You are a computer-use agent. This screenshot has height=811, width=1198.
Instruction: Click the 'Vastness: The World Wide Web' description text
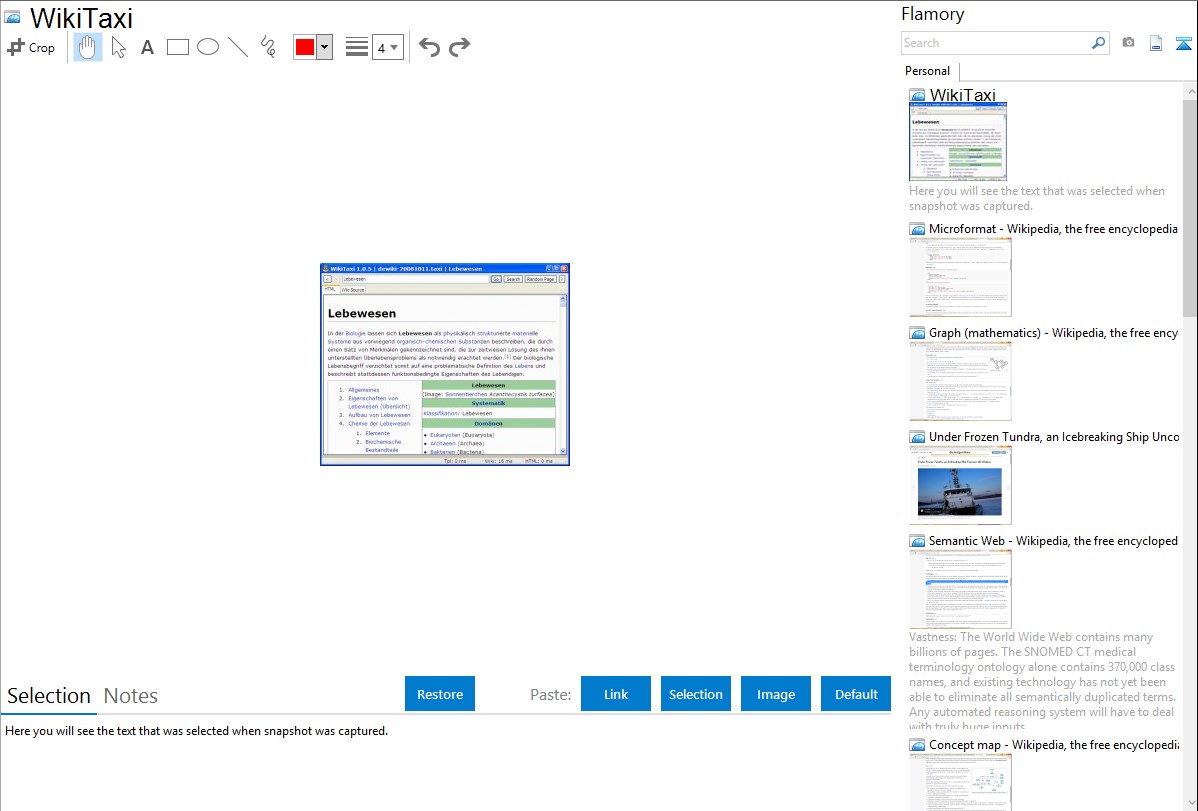[x=1042, y=681]
